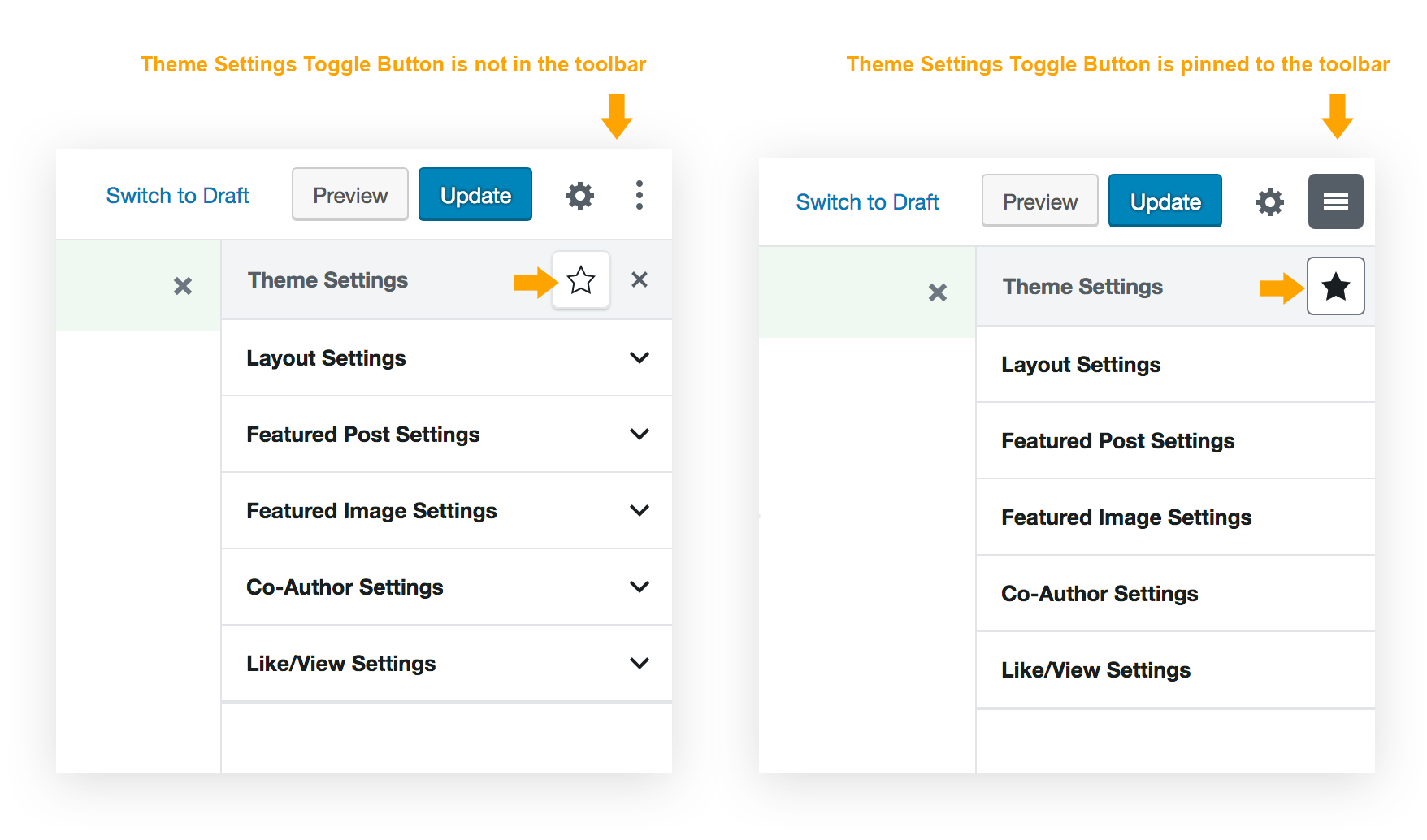Click Switch to Draft link on the right
Viewport: 1427px width, 840px height.
pyautogui.click(x=866, y=201)
